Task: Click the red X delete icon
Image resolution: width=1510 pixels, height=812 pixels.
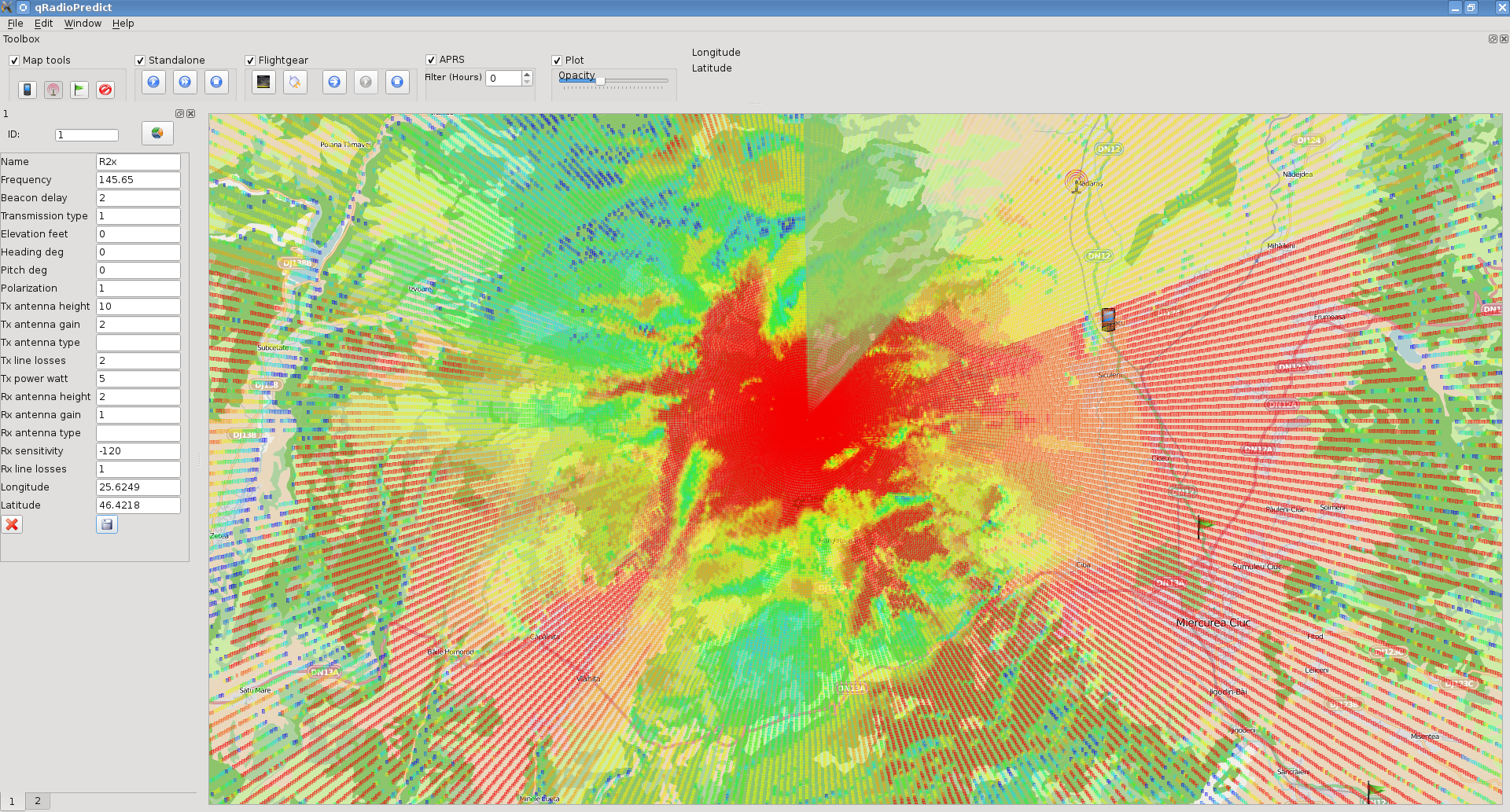Action: click(x=12, y=524)
